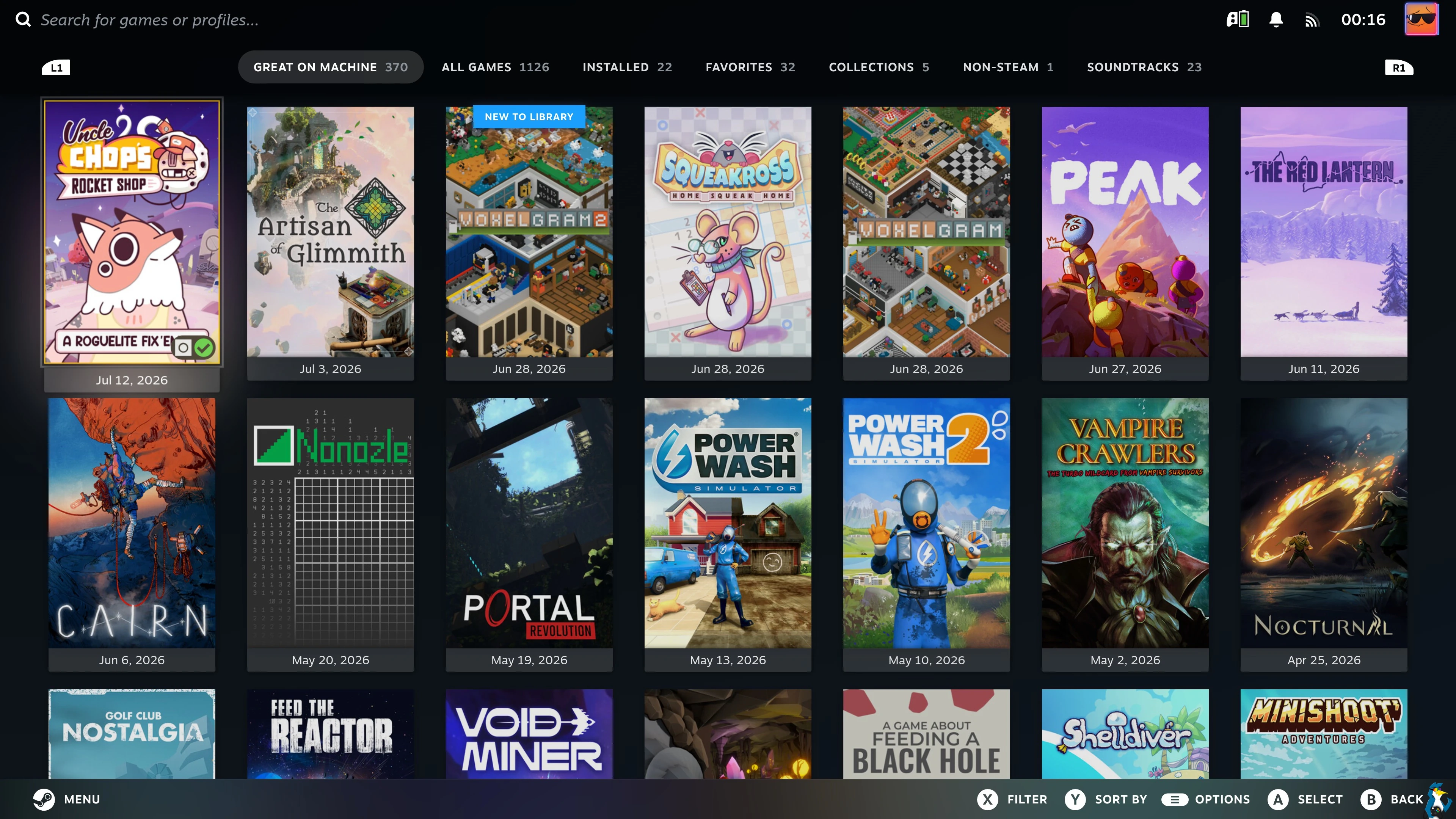1456x819 pixels.
Task: Open the Favorites tab
Action: [750, 67]
